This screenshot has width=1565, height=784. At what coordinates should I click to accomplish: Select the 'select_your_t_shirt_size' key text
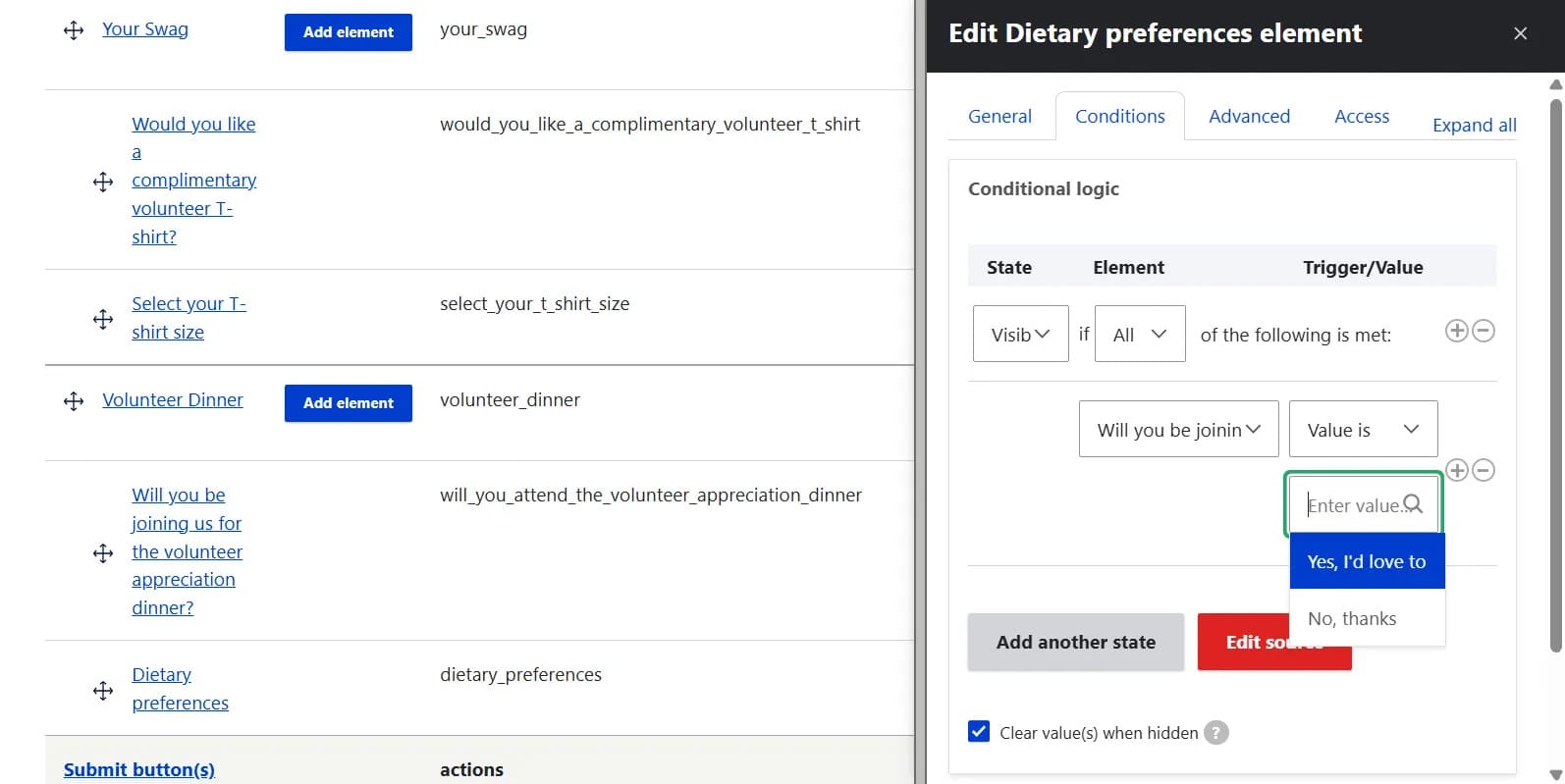pyautogui.click(x=535, y=303)
